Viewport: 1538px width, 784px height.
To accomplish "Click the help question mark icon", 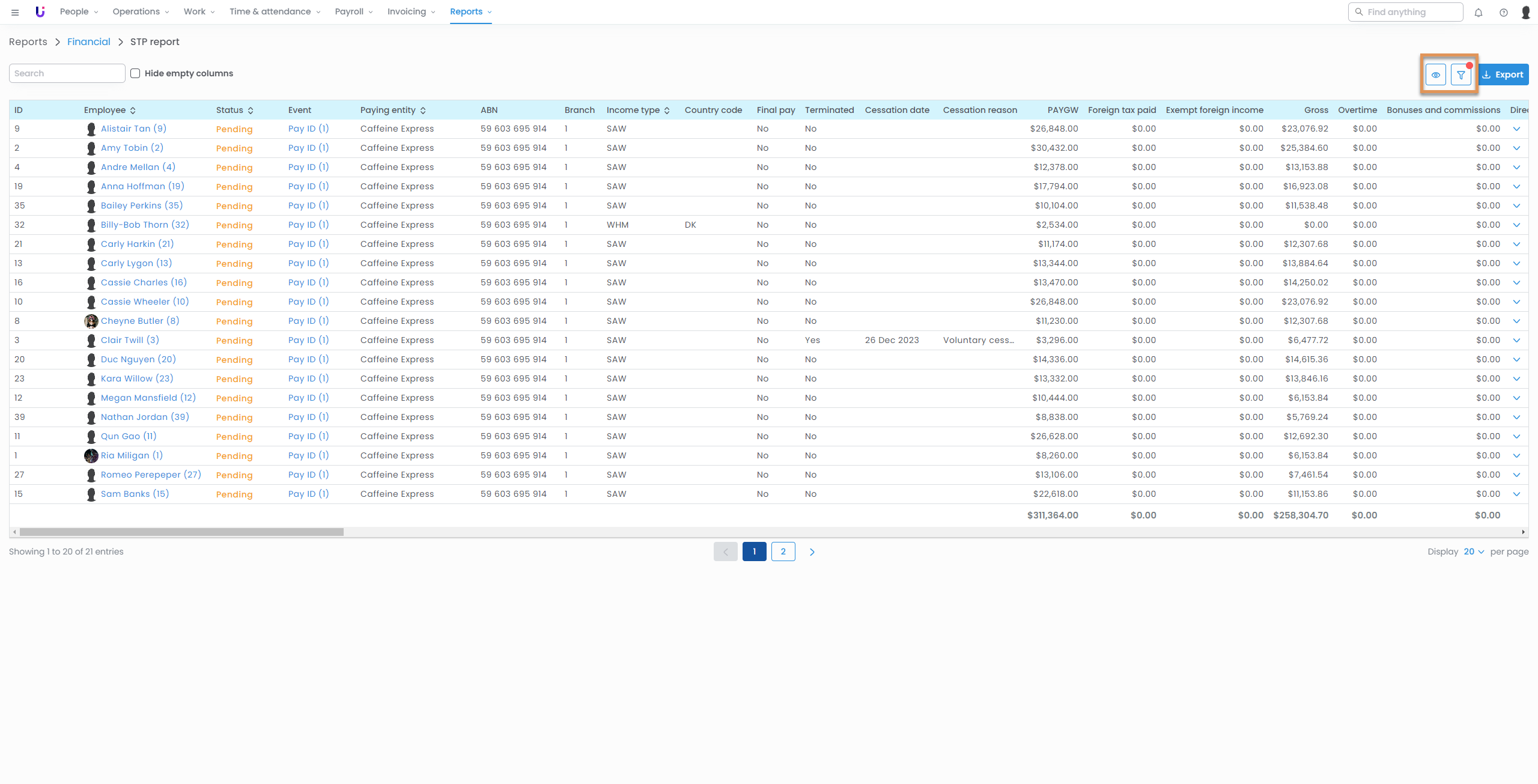I will pos(1503,12).
